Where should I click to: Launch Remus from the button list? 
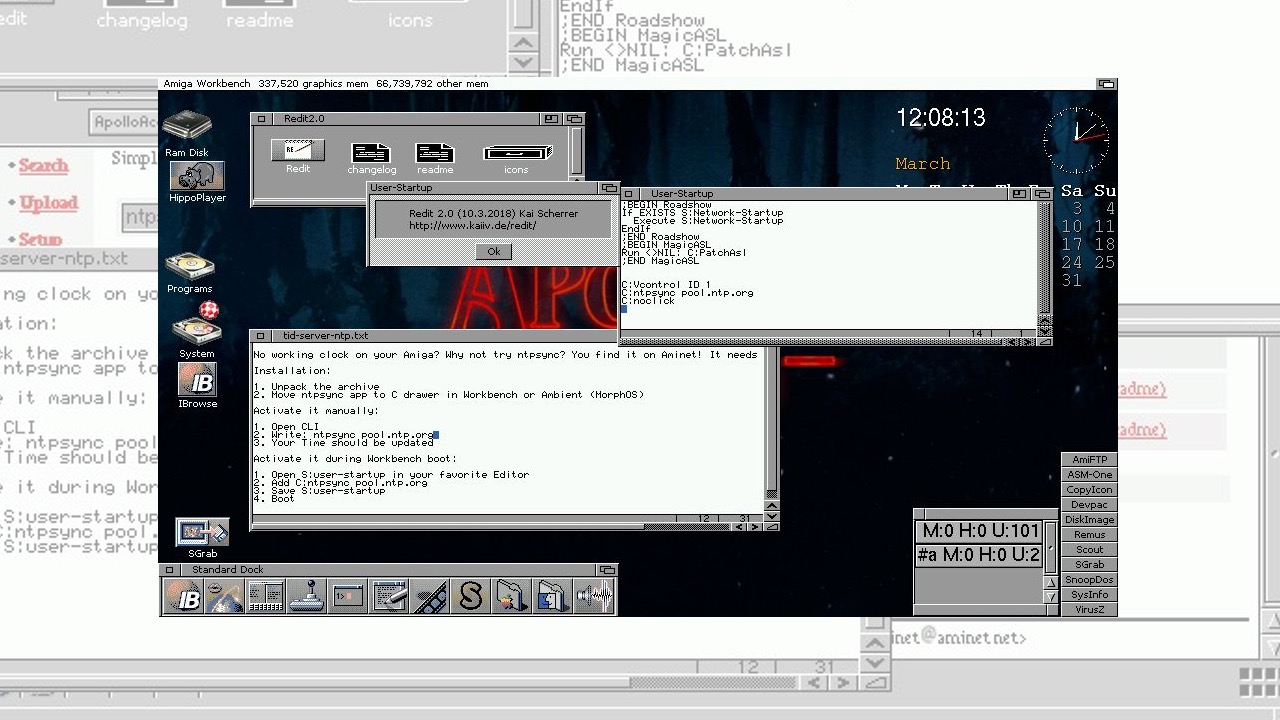click(1089, 535)
